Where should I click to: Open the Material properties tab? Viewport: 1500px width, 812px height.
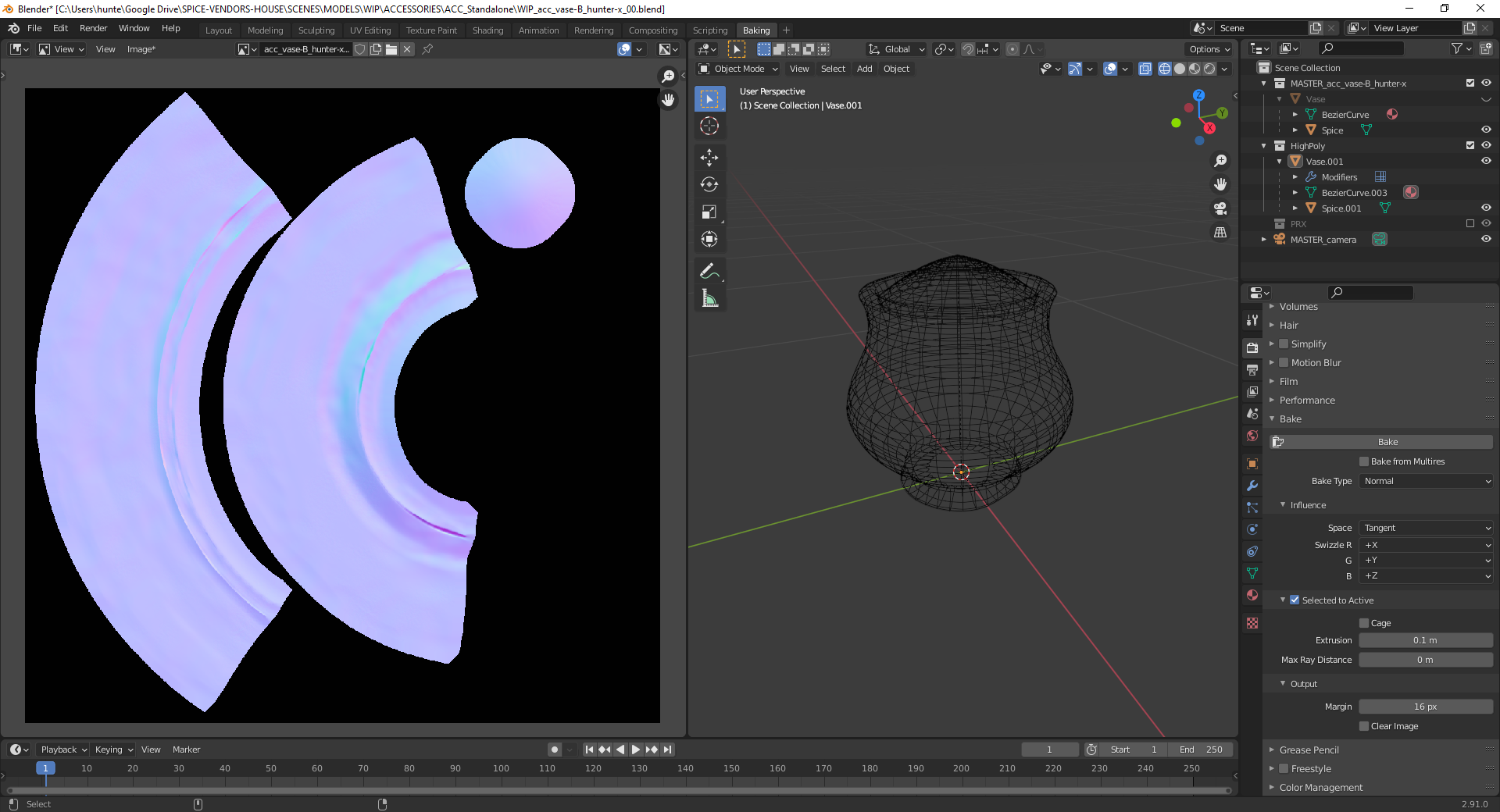[x=1252, y=595]
